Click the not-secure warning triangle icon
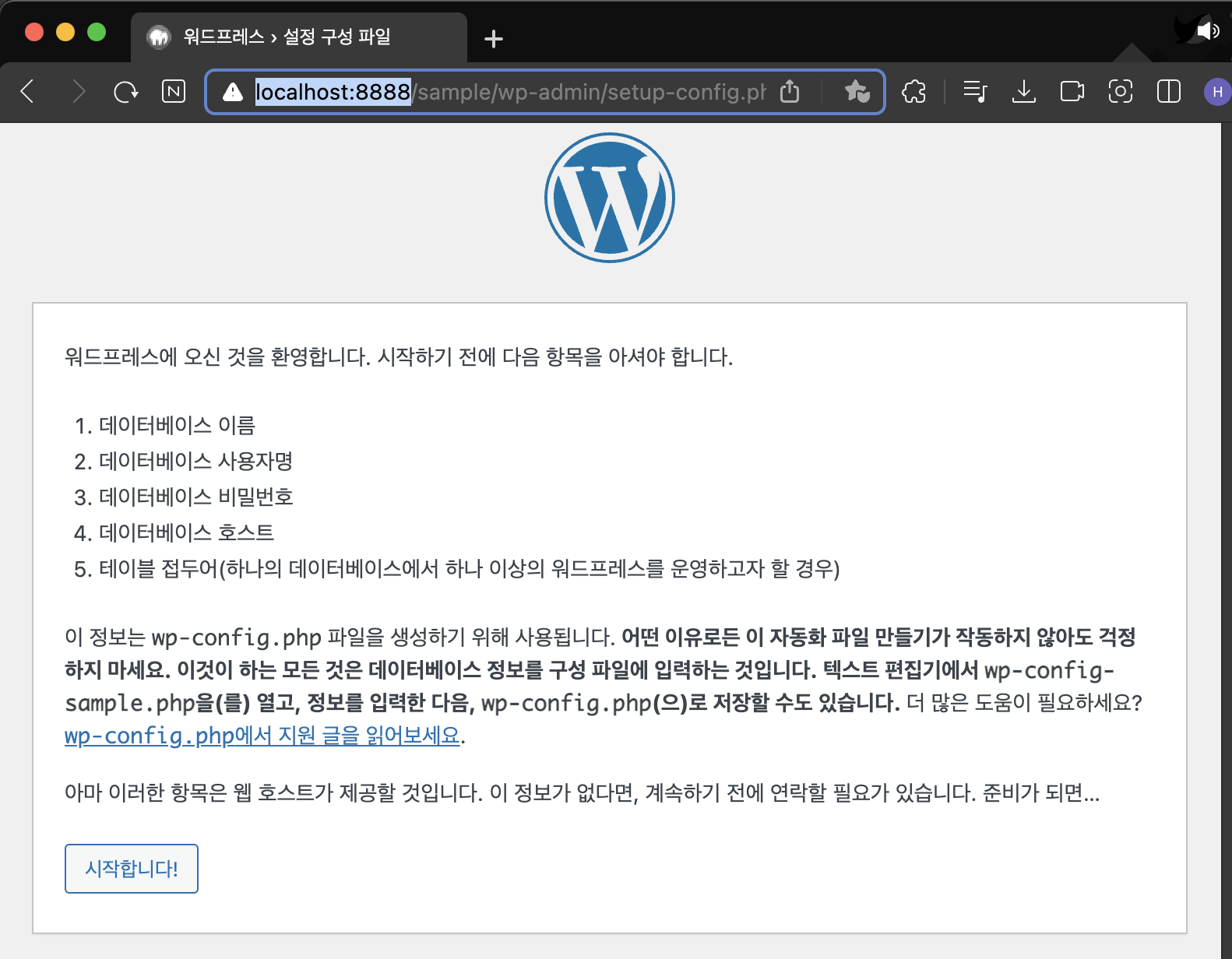Viewport: 1232px width, 959px height. (x=232, y=92)
